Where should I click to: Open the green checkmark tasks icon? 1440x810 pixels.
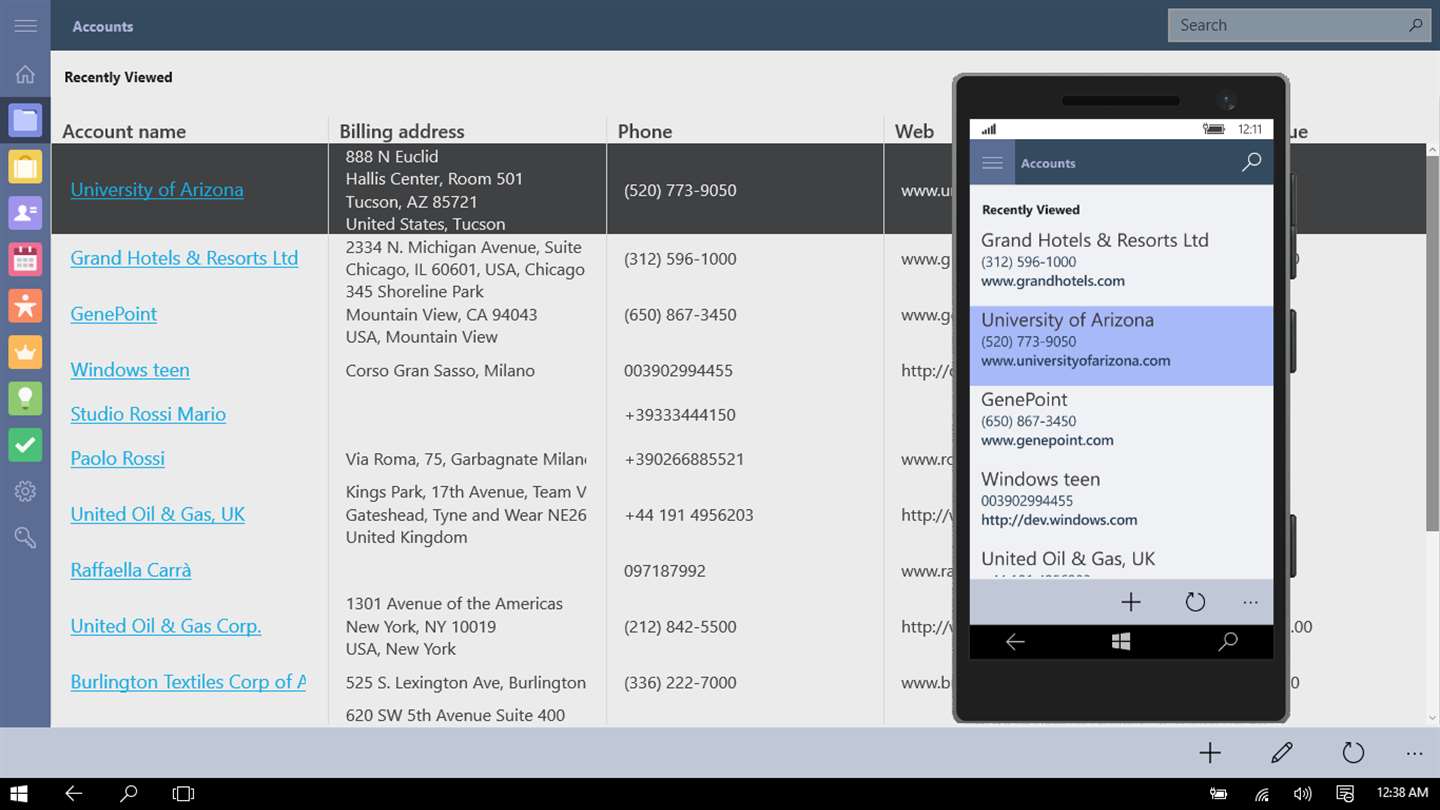[x=25, y=445]
